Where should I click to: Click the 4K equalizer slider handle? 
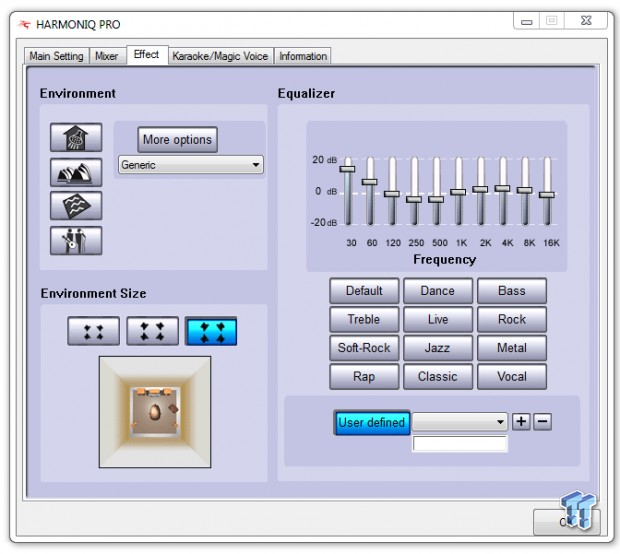pos(503,188)
